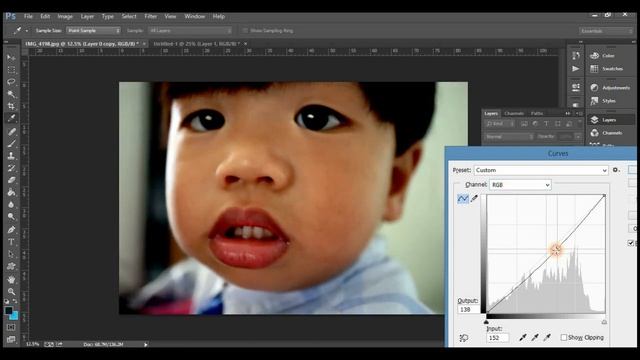Select the Move tool

coord(11,58)
